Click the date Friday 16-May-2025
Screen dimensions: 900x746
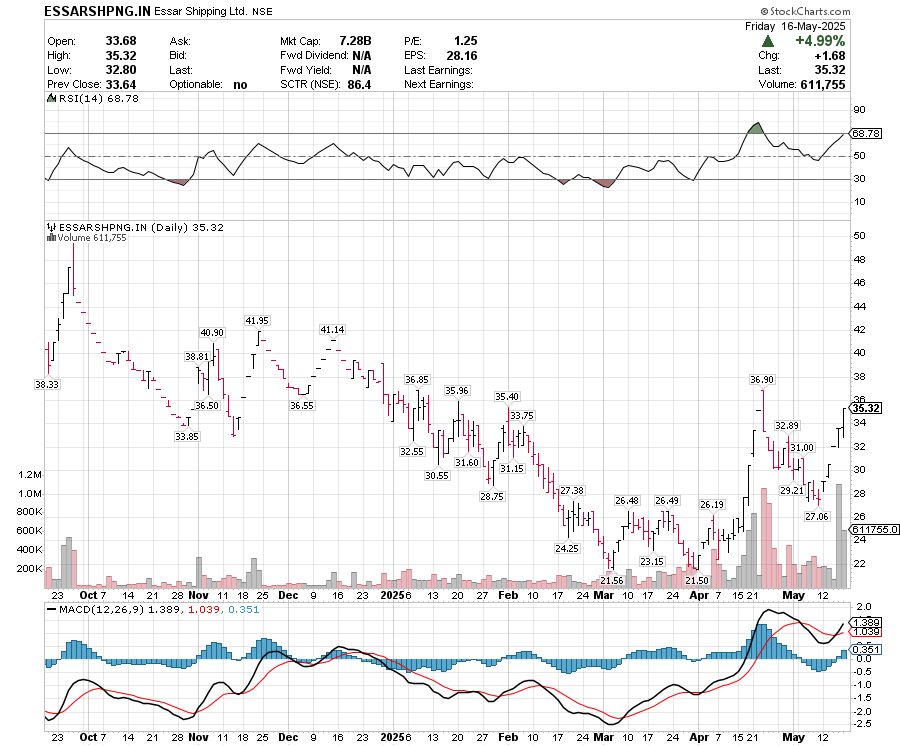pyautogui.click(x=795, y=26)
